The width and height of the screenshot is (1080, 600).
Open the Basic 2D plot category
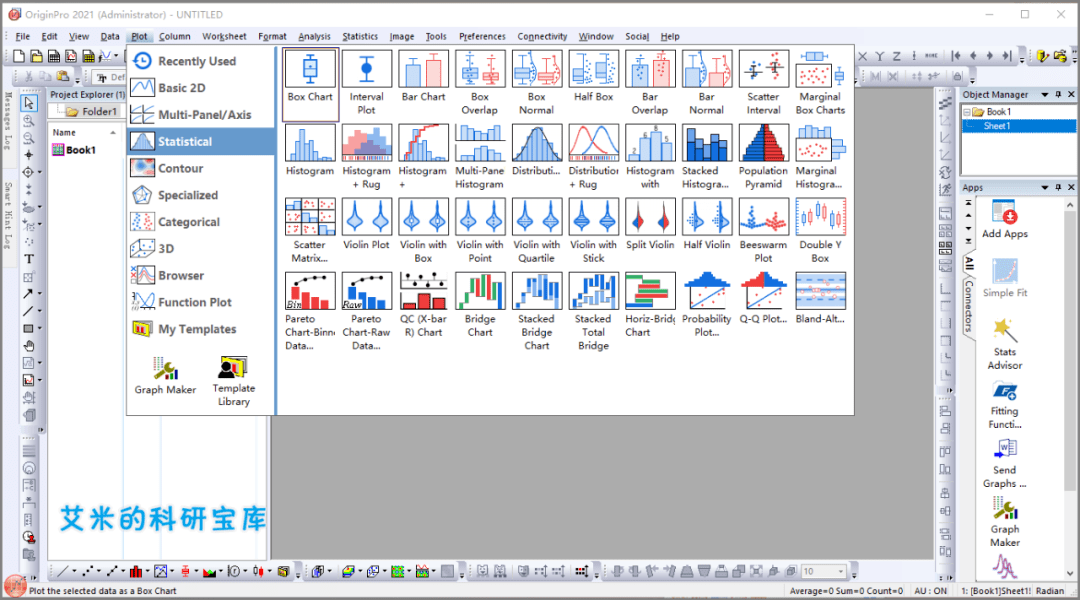coord(200,87)
